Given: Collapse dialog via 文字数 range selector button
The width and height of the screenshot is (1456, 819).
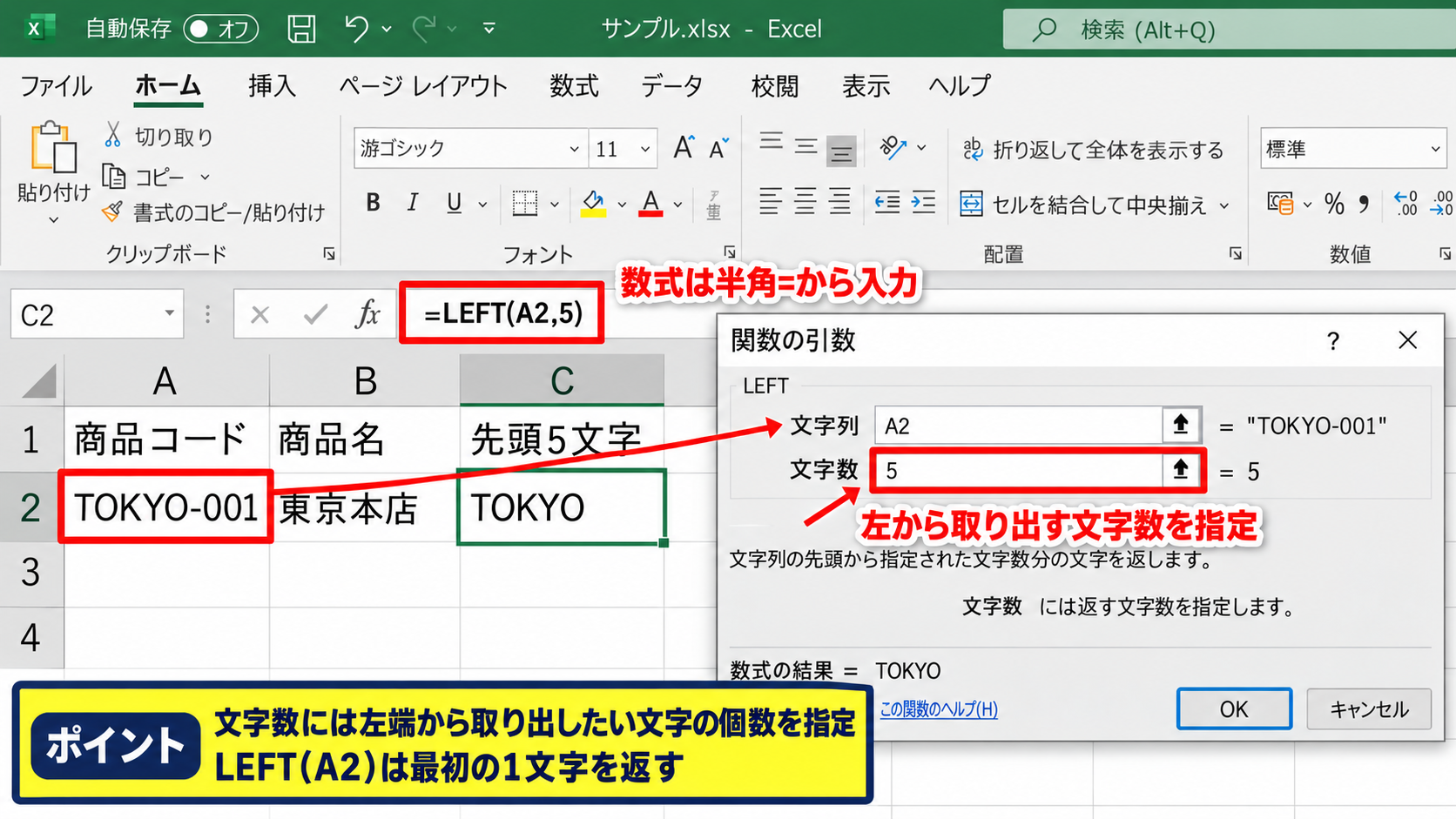Looking at the screenshot, I should click(1181, 471).
